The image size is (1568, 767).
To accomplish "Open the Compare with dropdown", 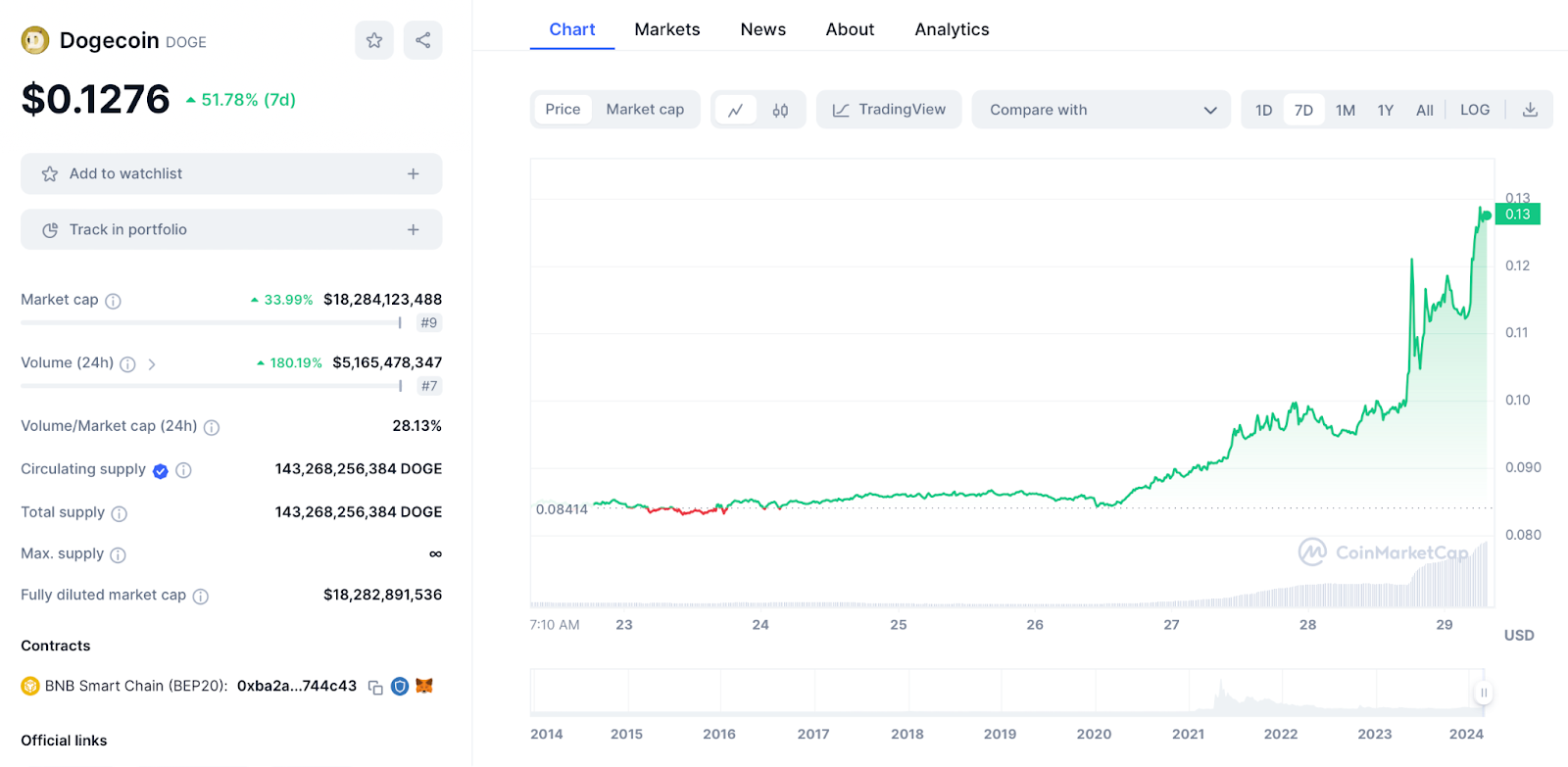I will click(x=1102, y=110).
